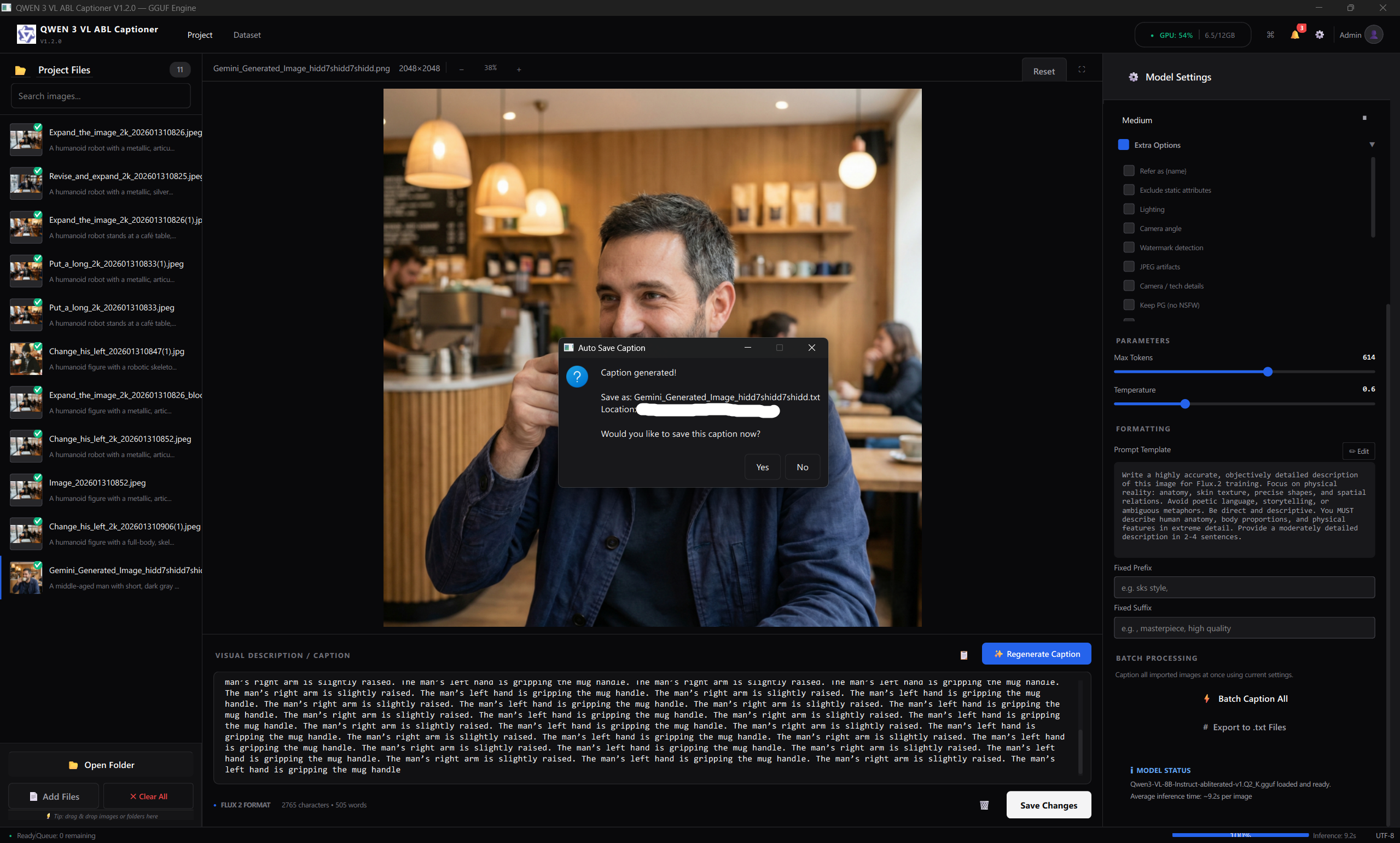Viewport: 1400px width, 843px height.
Task: Adjust the Temperature slider handle
Action: pyautogui.click(x=1184, y=404)
